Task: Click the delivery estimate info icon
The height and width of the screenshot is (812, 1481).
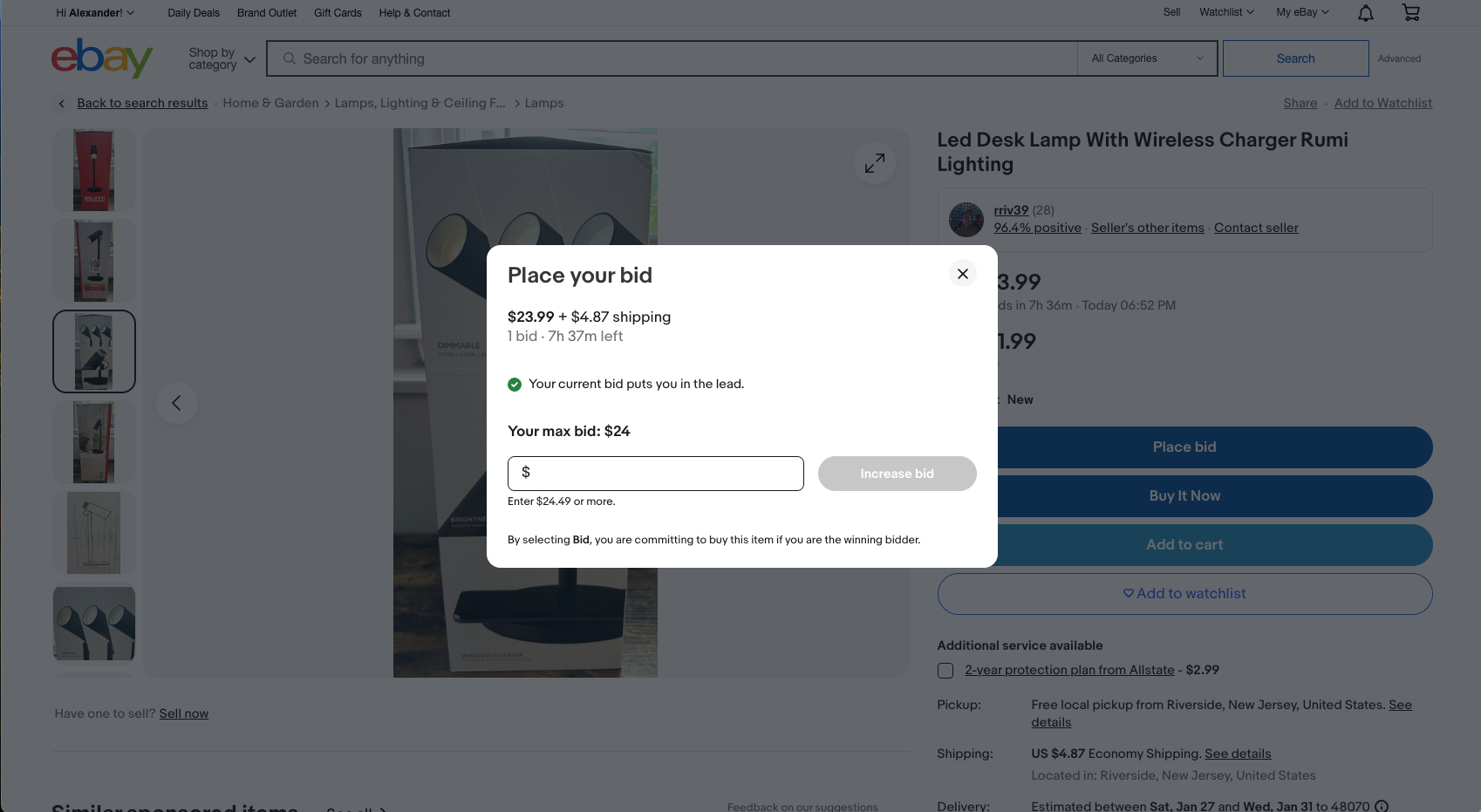Action: (1382, 806)
